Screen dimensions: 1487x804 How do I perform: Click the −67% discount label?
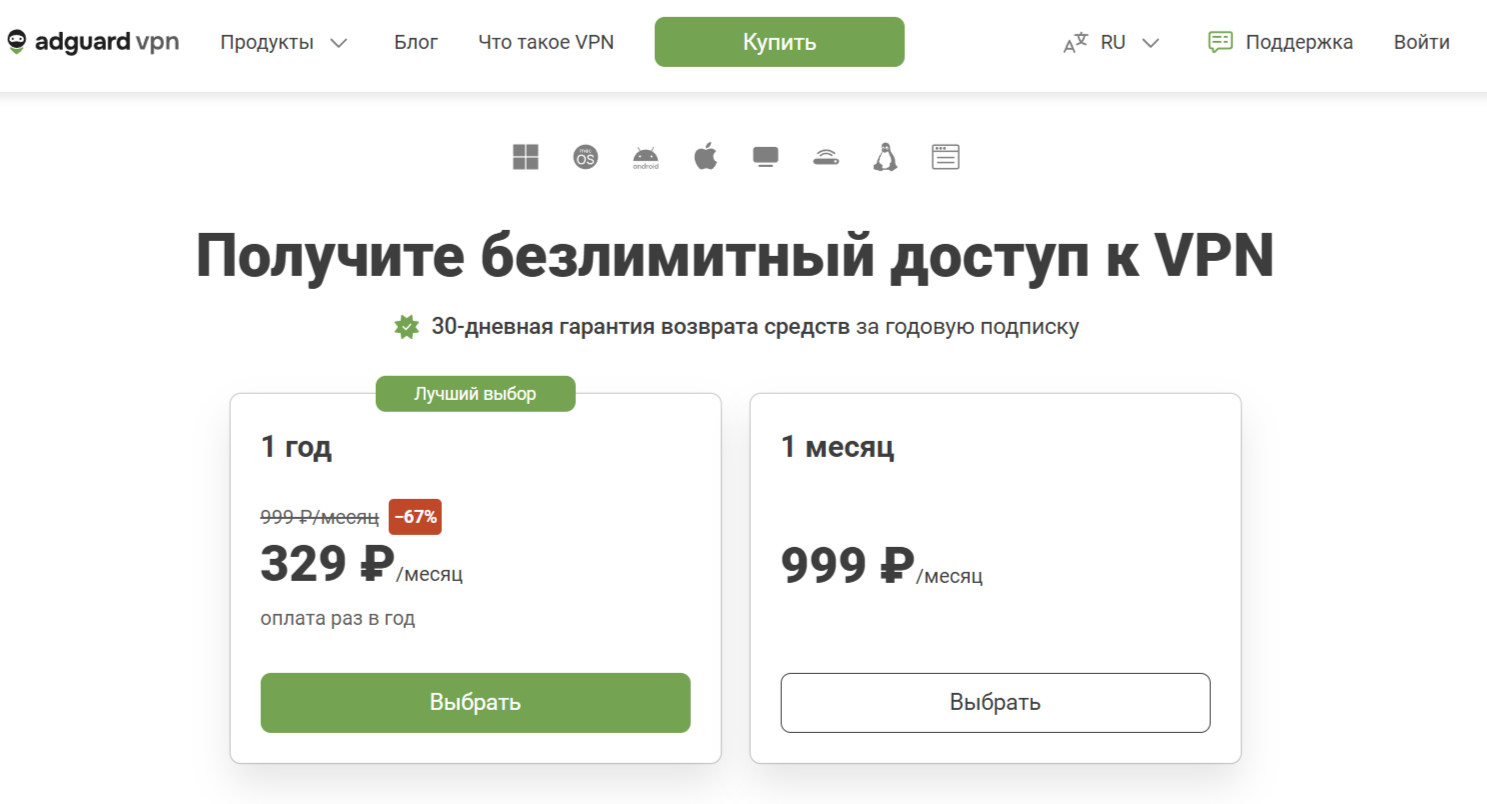click(x=415, y=517)
